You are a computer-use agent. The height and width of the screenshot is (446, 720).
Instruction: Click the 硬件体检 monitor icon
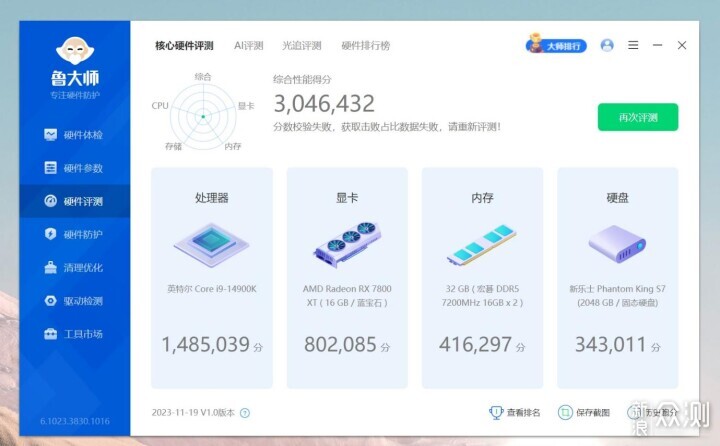click(51, 135)
